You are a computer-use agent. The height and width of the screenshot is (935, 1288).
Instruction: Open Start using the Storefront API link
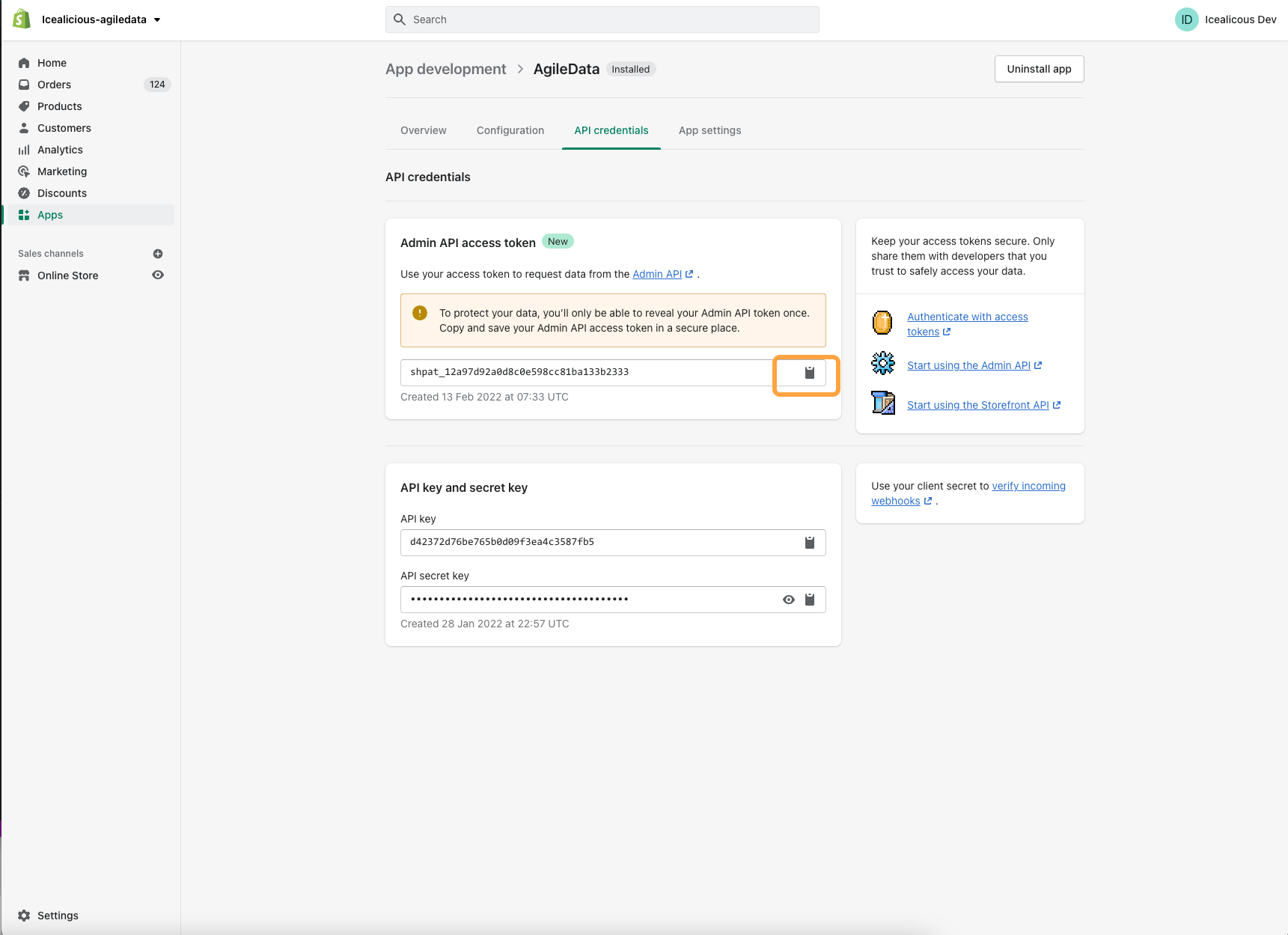pyautogui.click(x=983, y=405)
